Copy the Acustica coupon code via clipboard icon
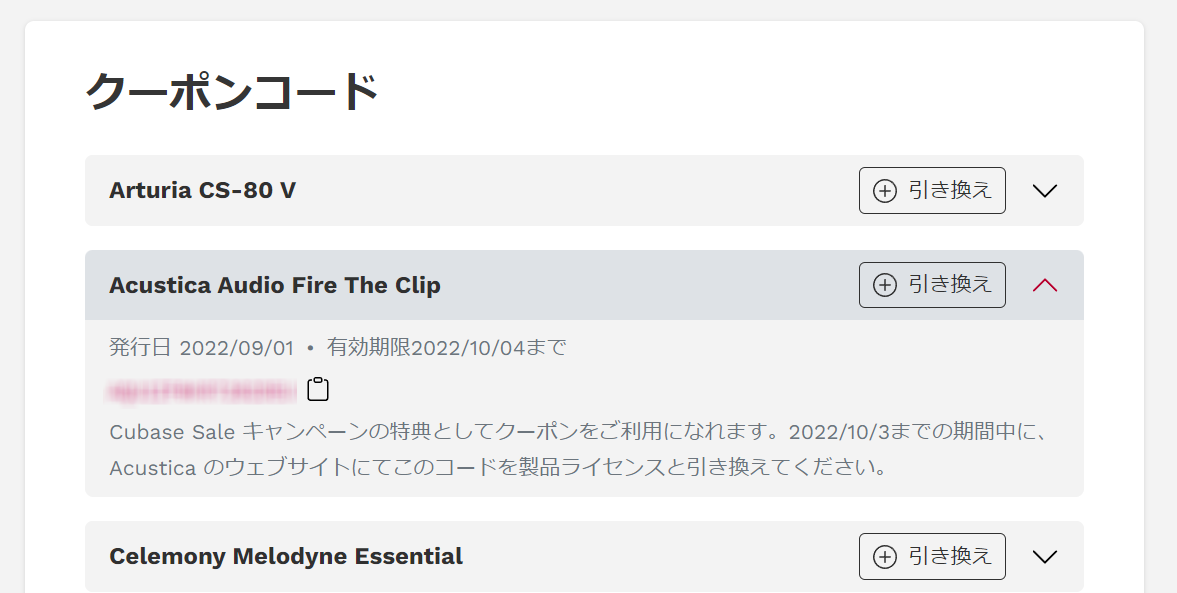This screenshot has height=593, width=1177. pyautogui.click(x=318, y=390)
